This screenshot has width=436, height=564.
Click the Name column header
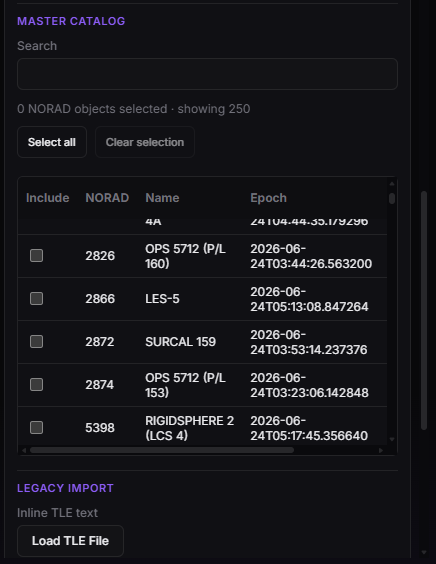tap(162, 198)
